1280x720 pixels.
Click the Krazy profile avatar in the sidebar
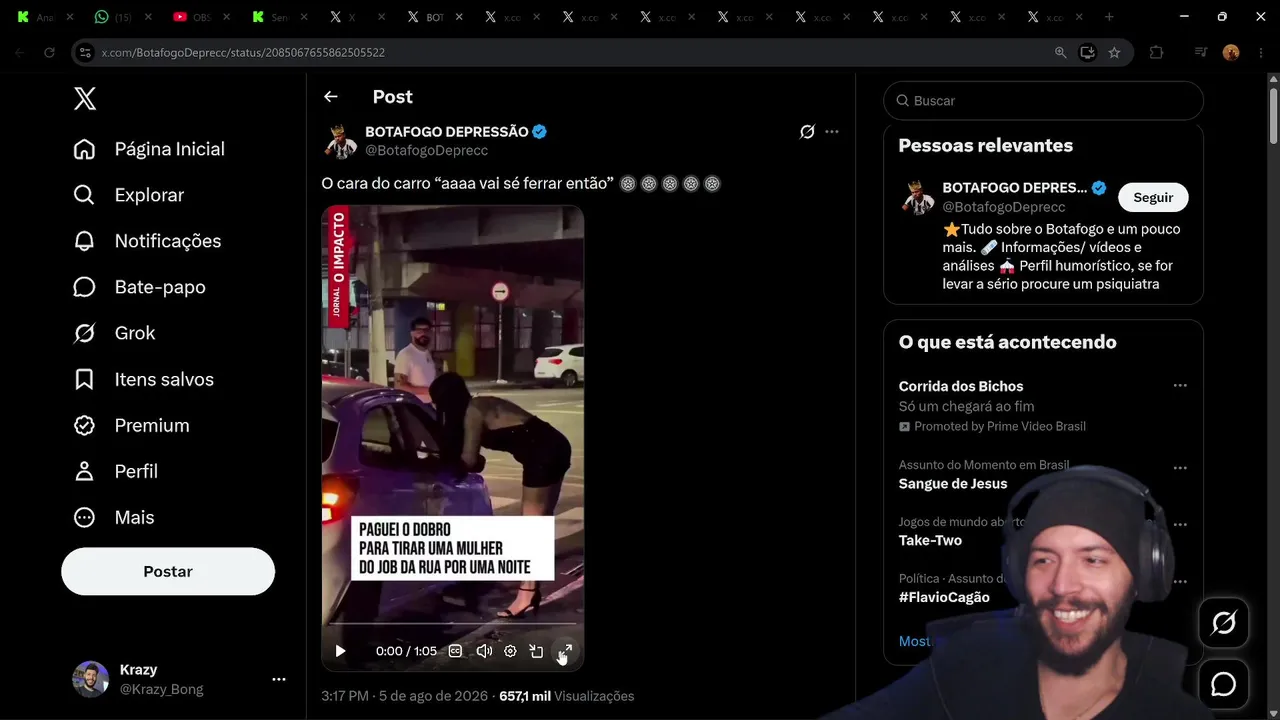[90, 679]
